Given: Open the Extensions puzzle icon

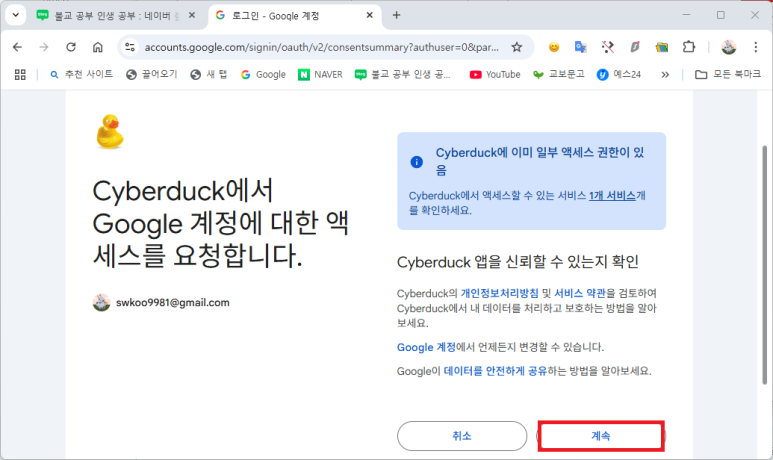Looking at the screenshot, I should pos(689,47).
